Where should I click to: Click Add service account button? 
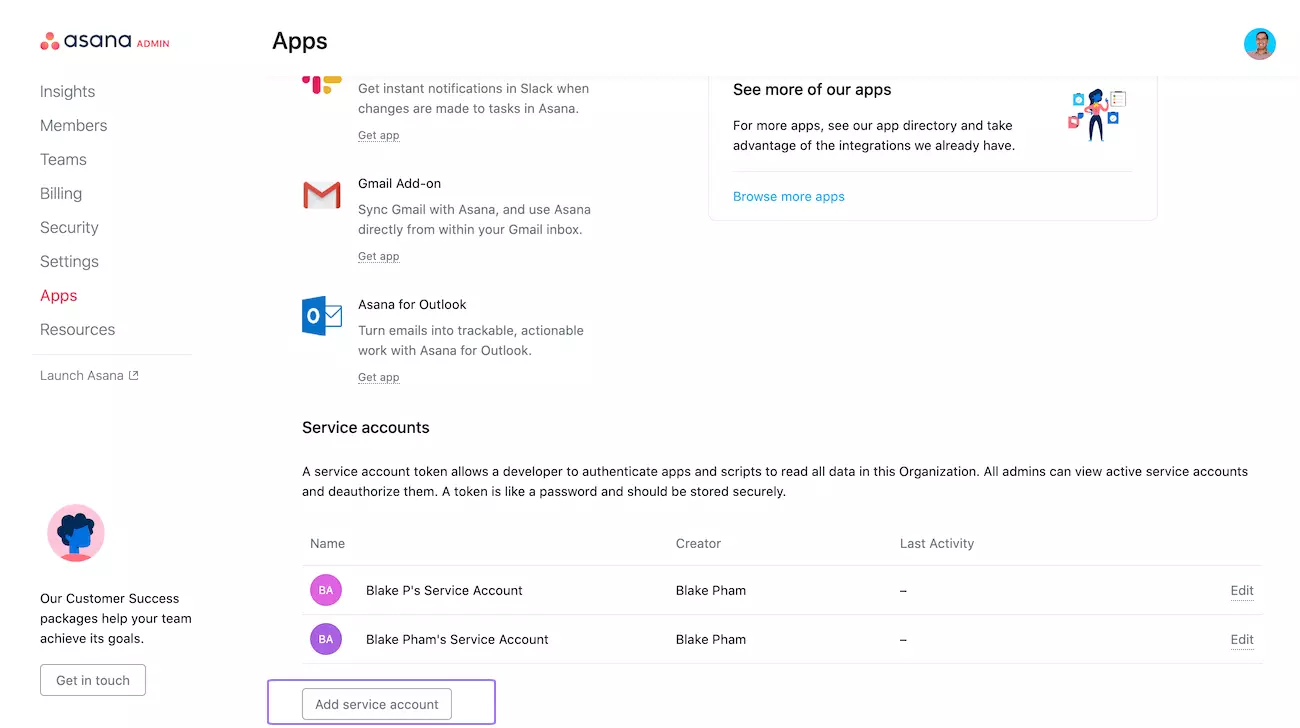377,704
